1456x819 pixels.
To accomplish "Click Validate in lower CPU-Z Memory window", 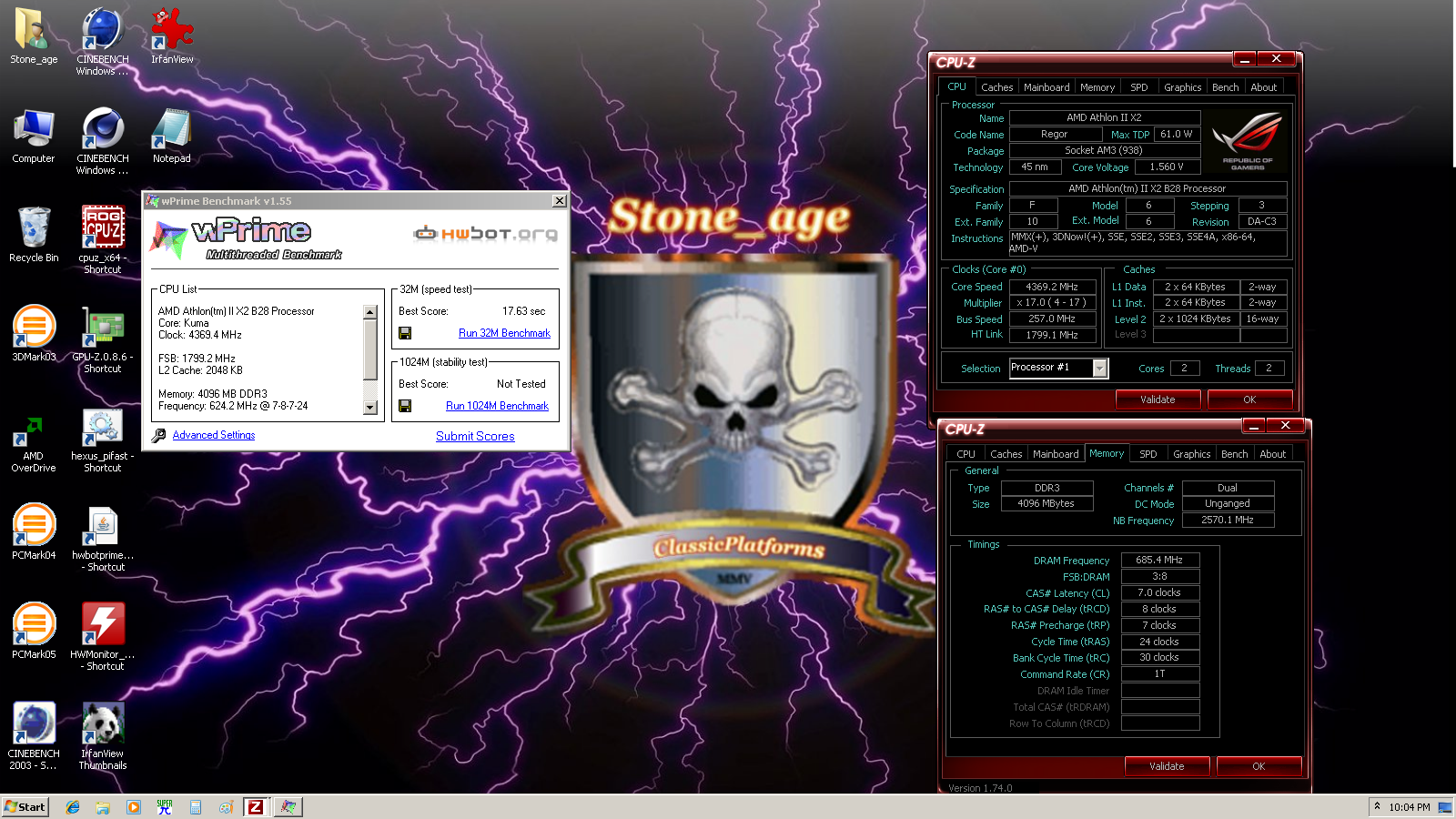I will click(1167, 766).
